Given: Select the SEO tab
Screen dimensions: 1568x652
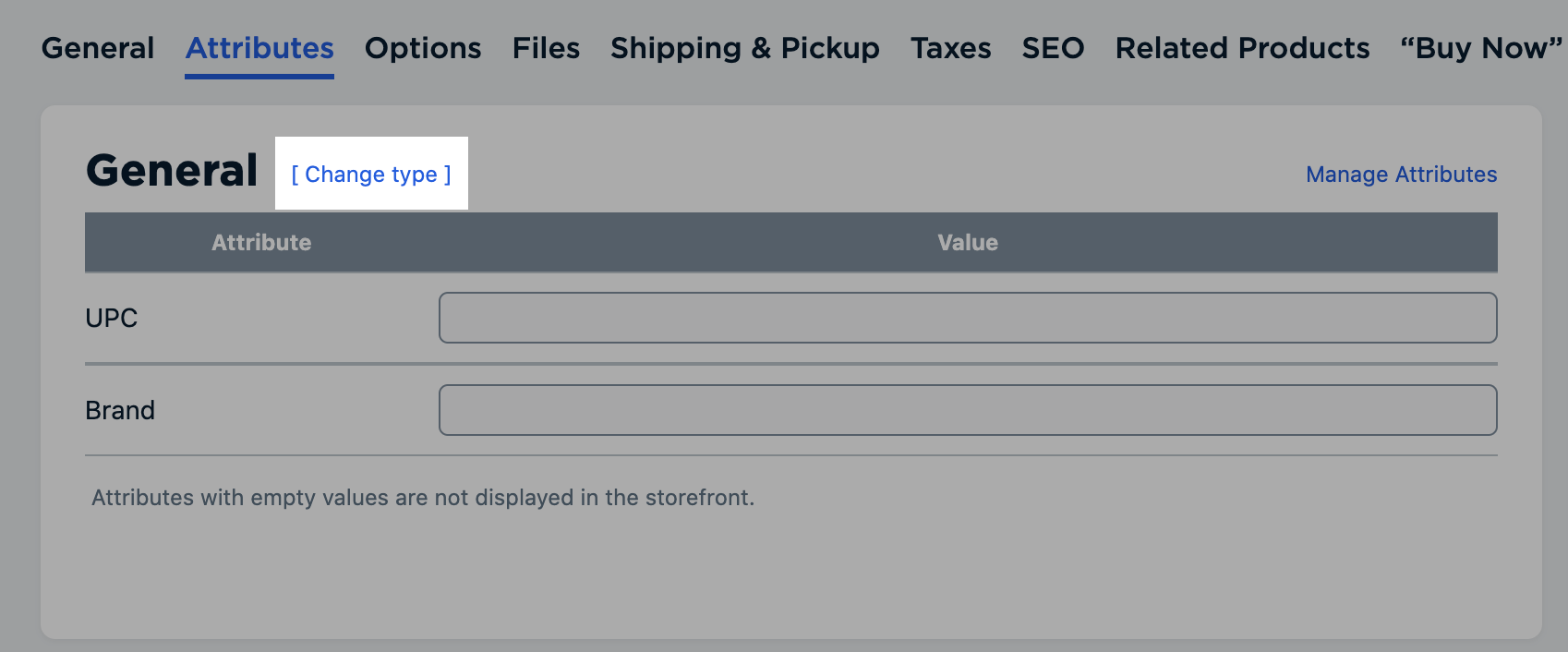Looking at the screenshot, I should 1053,48.
